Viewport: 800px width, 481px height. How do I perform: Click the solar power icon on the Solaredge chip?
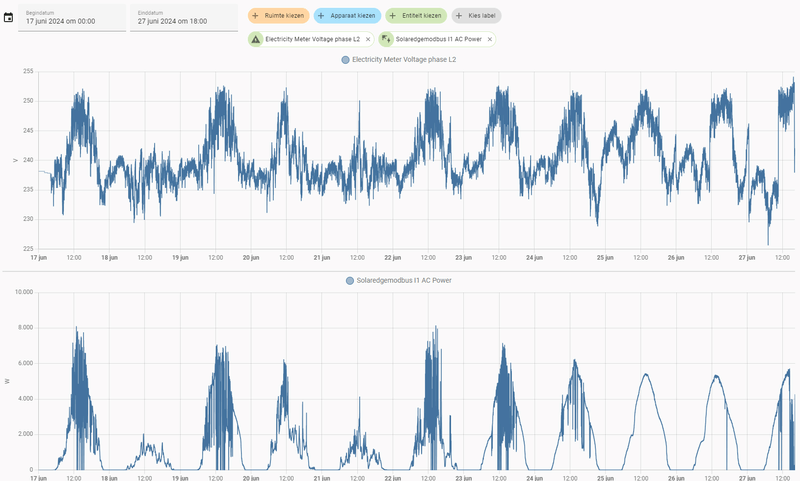point(386,39)
